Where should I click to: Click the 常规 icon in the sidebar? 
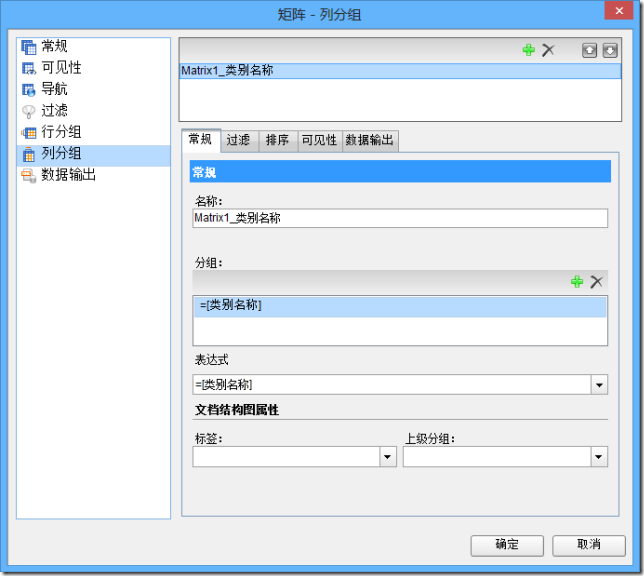point(29,47)
